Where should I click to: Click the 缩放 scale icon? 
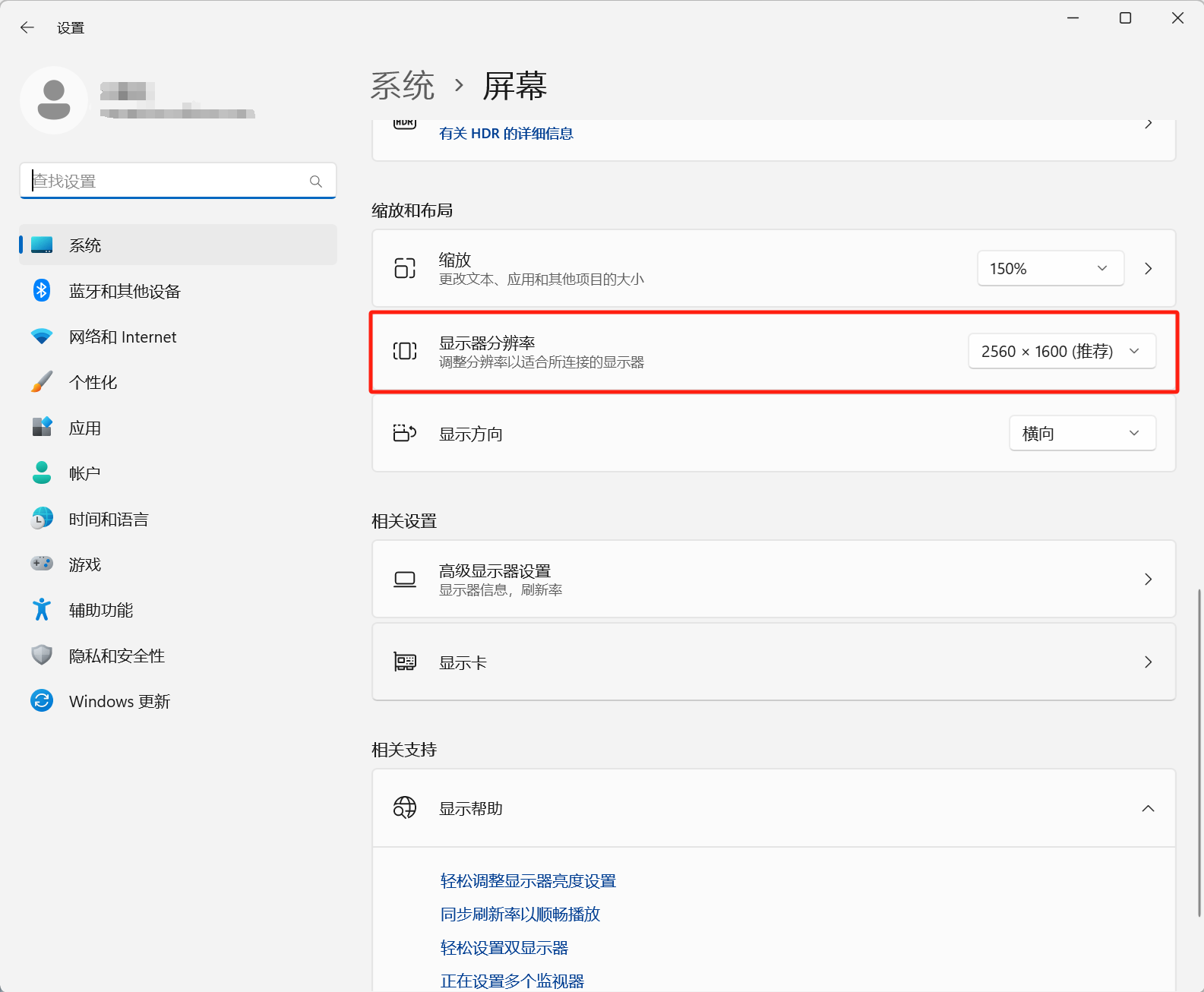coord(405,268)
